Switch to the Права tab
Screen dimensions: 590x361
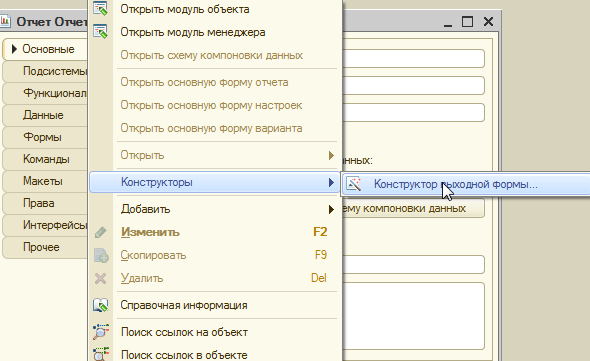tap(45, 203)
